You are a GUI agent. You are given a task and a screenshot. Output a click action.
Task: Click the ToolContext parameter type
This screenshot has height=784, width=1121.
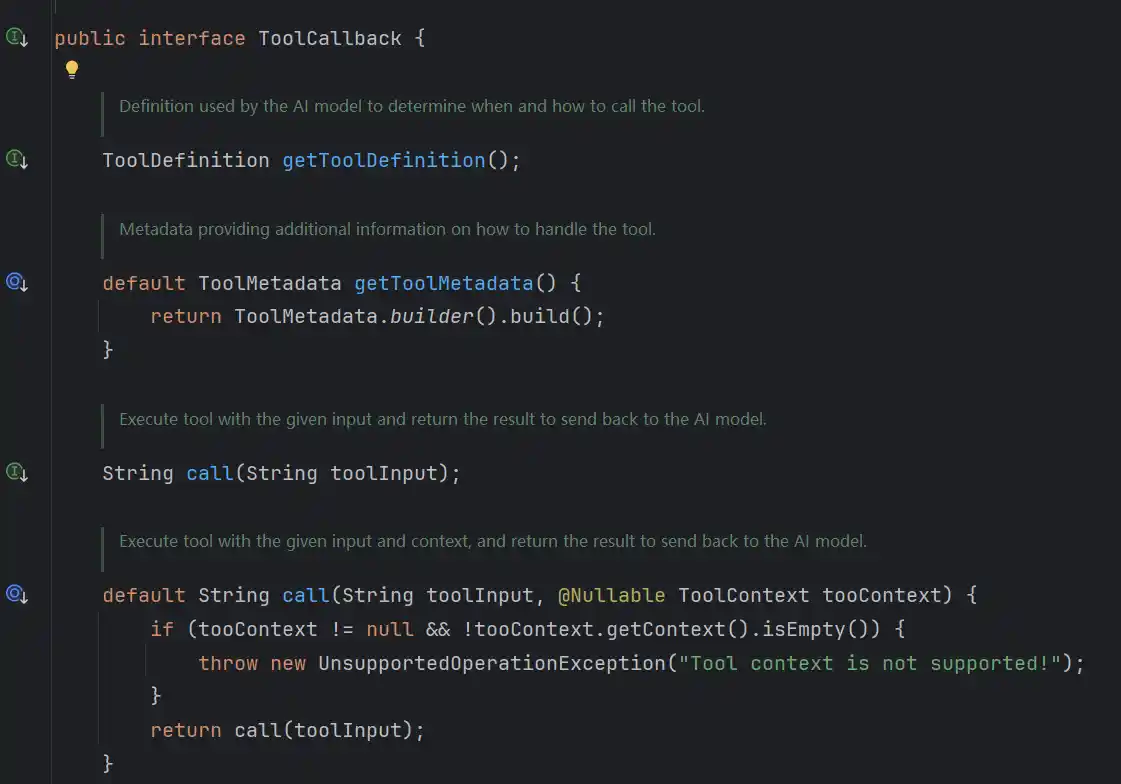coord(743,596)
